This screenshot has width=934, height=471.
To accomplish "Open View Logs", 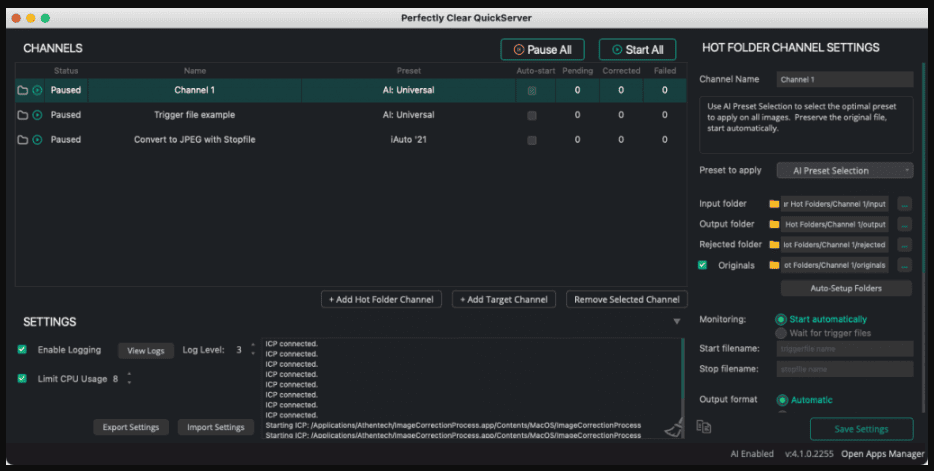I will pos(146,351).
